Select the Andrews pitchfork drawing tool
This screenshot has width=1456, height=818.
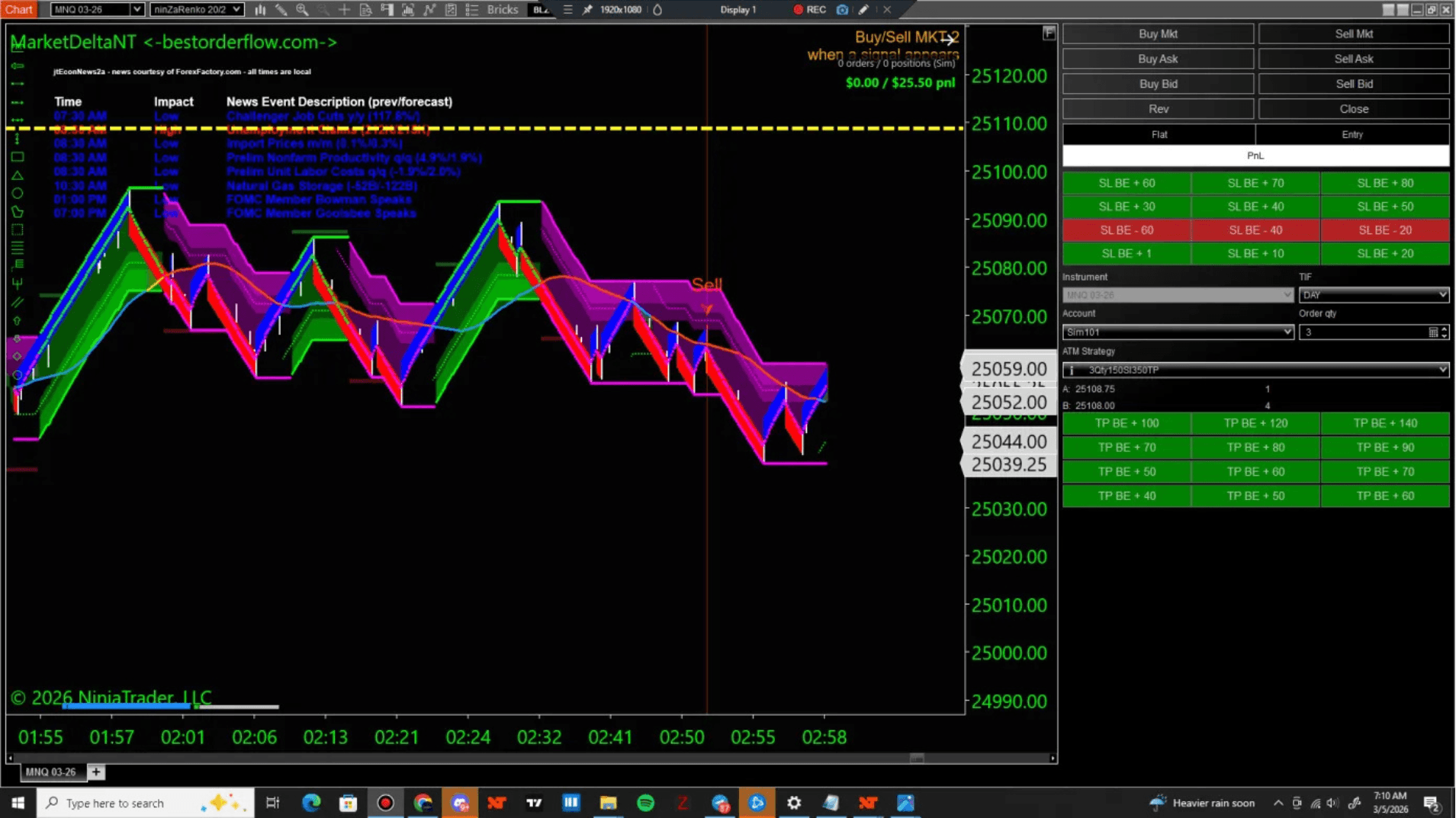click(18, 284)
